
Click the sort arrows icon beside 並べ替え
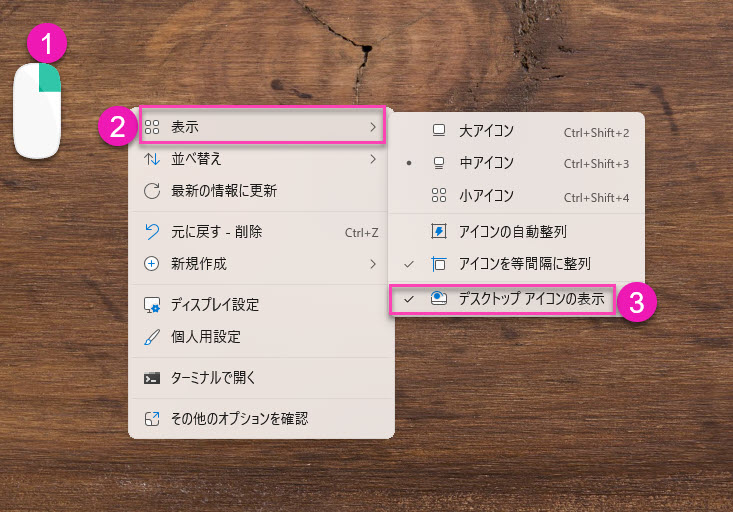tap(152, 159)
